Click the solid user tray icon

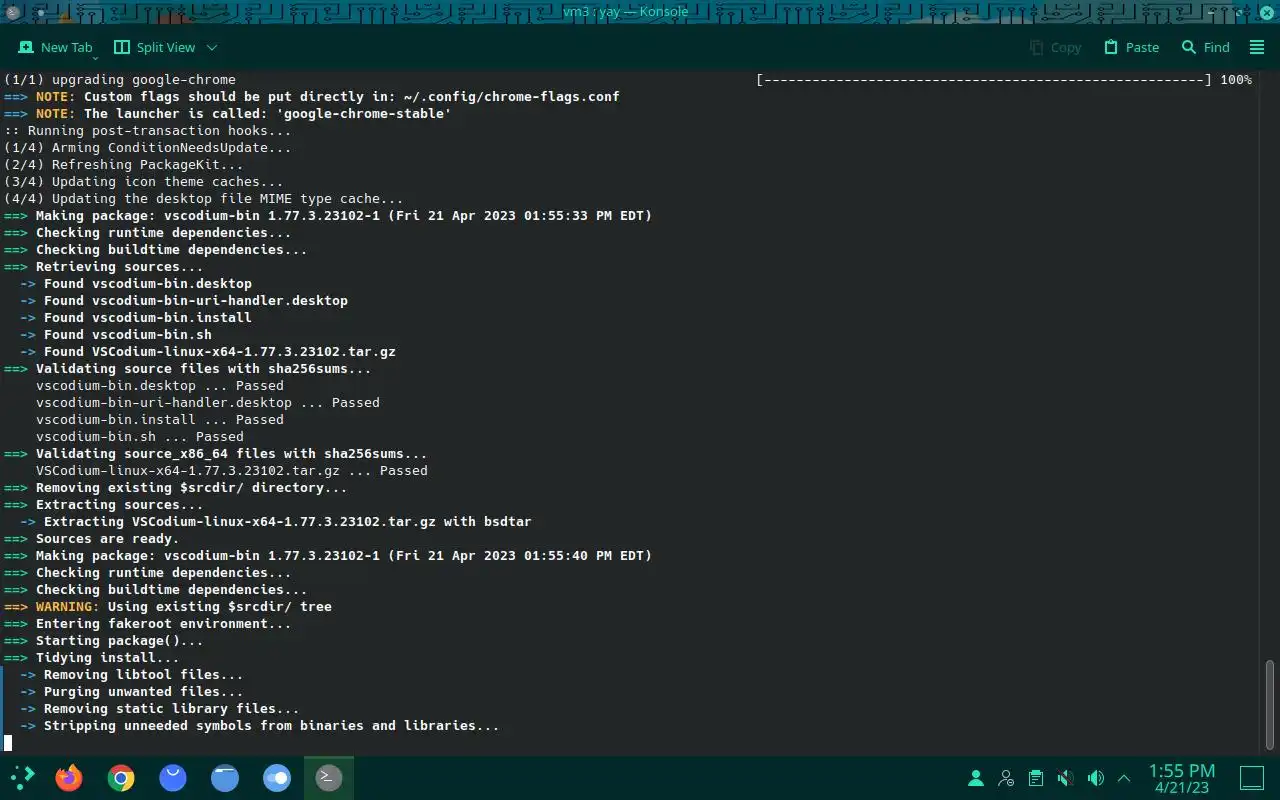(x=975, y=778)
